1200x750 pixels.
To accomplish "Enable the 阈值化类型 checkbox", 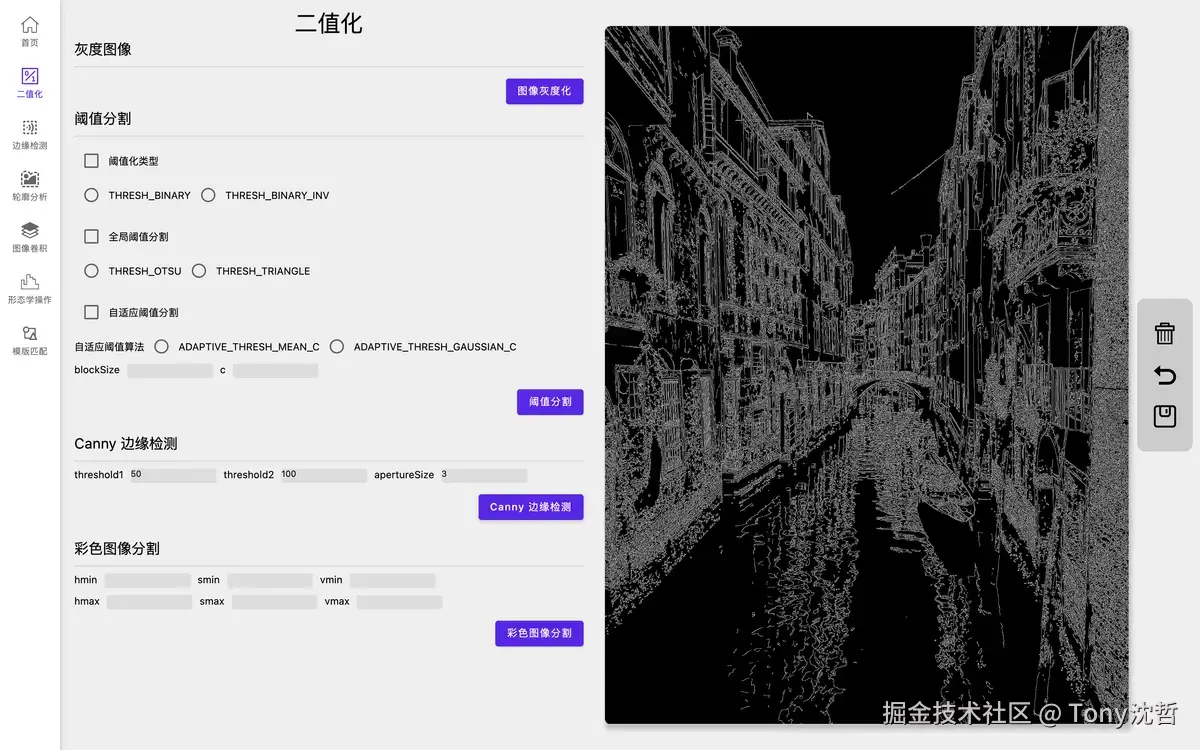I will pyautogui.click(x=91, y=160).
